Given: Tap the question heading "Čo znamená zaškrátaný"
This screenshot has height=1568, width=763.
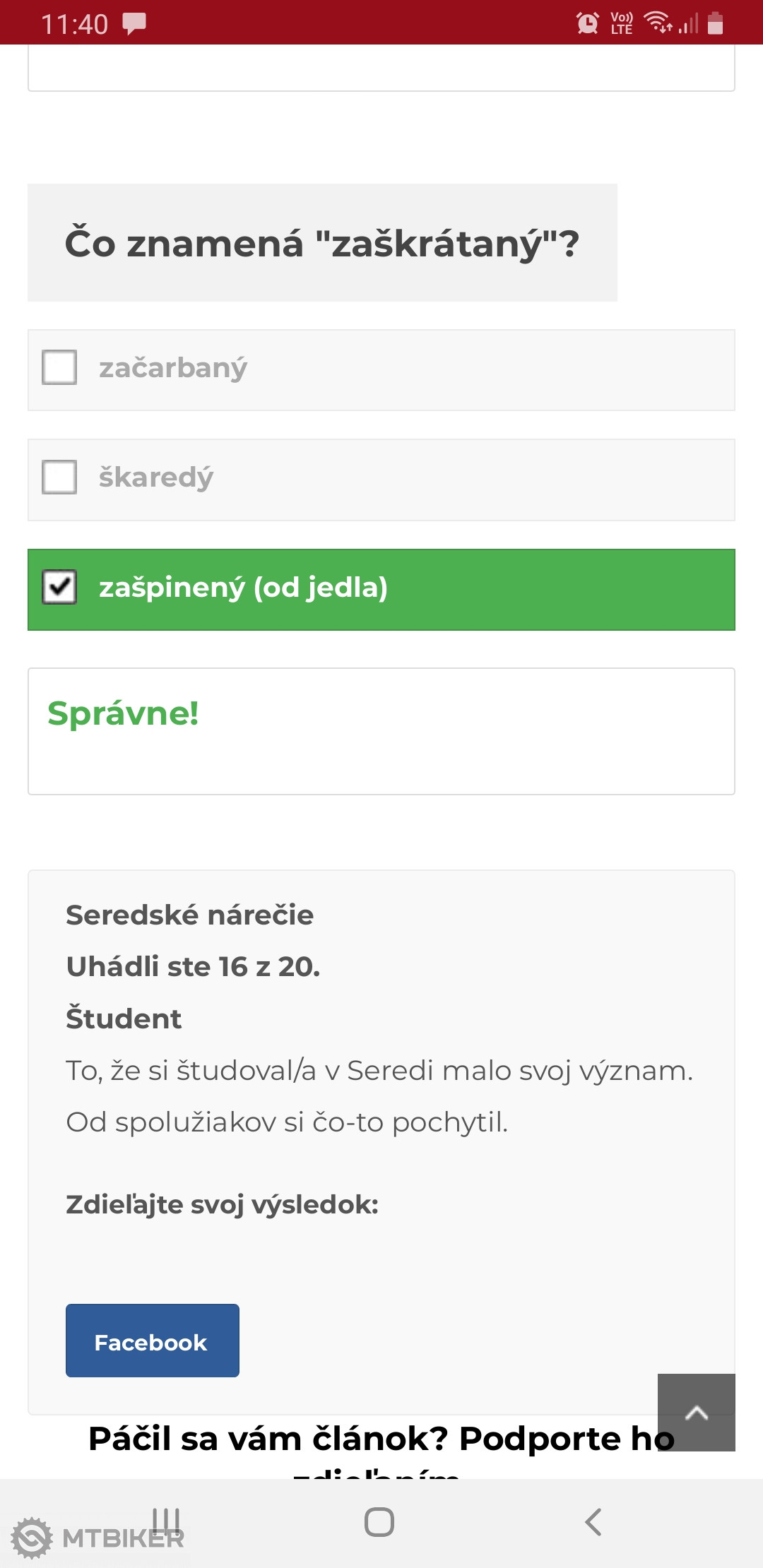Looking at the screenshot, I should [x=322, y=243].
